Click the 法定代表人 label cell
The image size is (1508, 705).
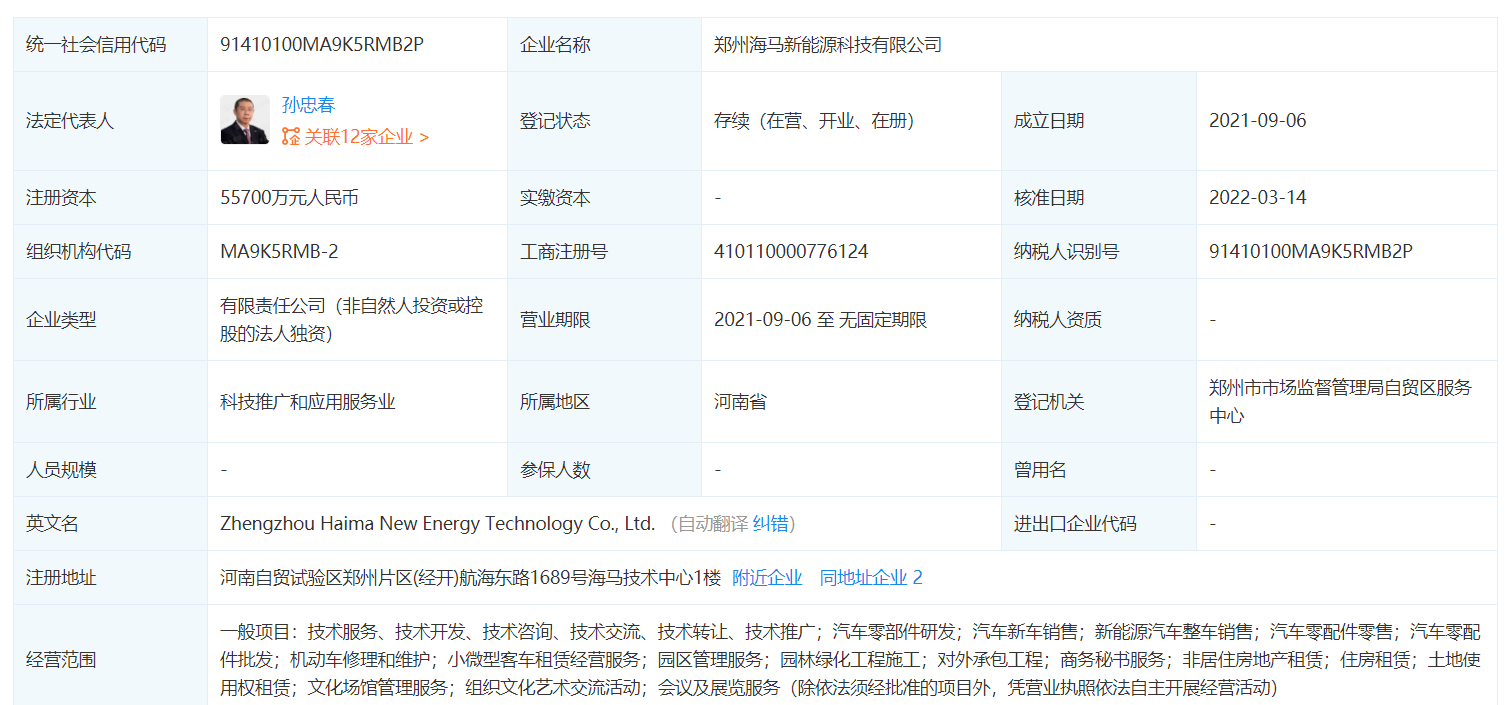(x=110, y=121)
